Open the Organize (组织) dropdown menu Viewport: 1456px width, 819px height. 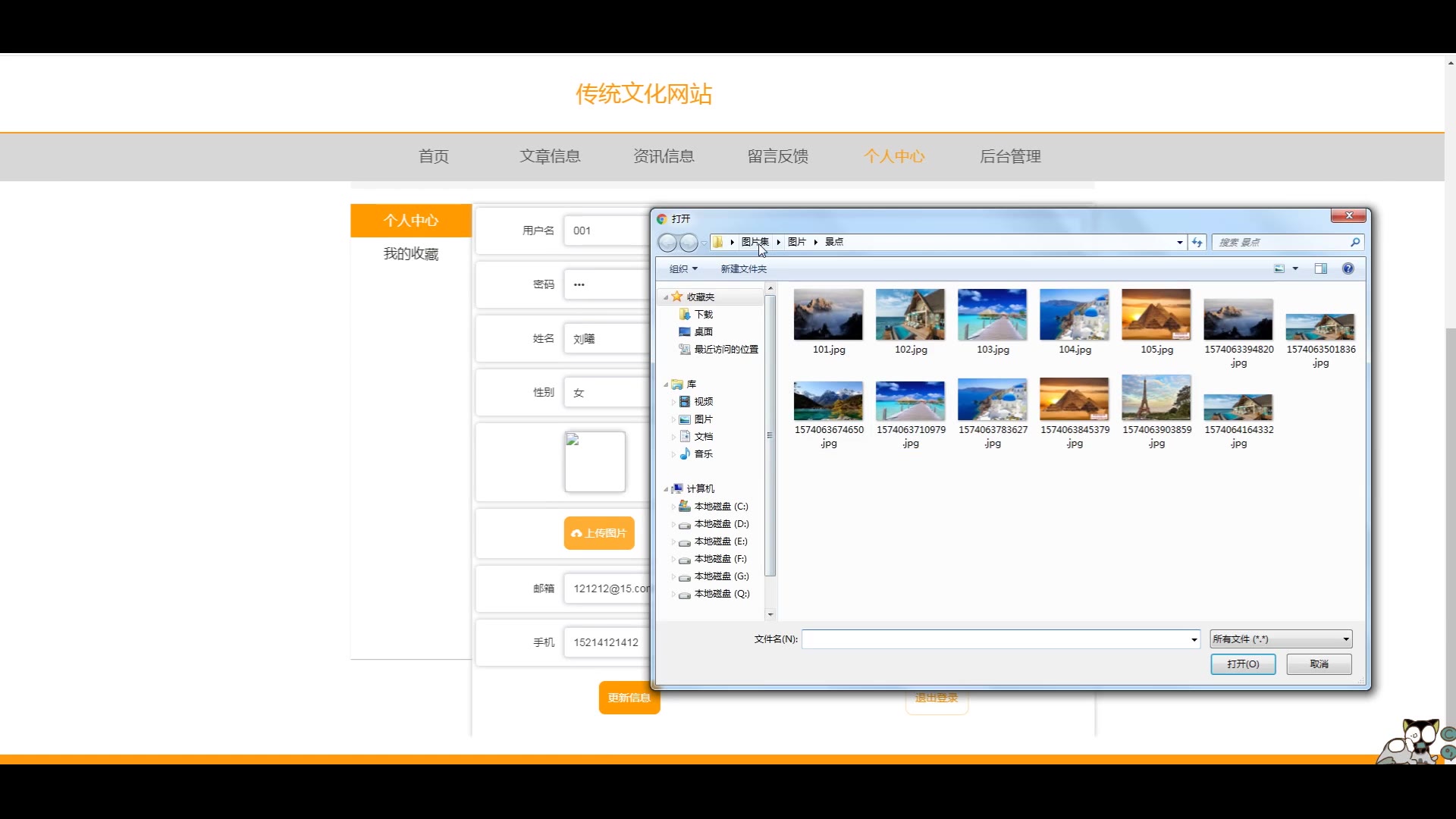pos(682,268)
